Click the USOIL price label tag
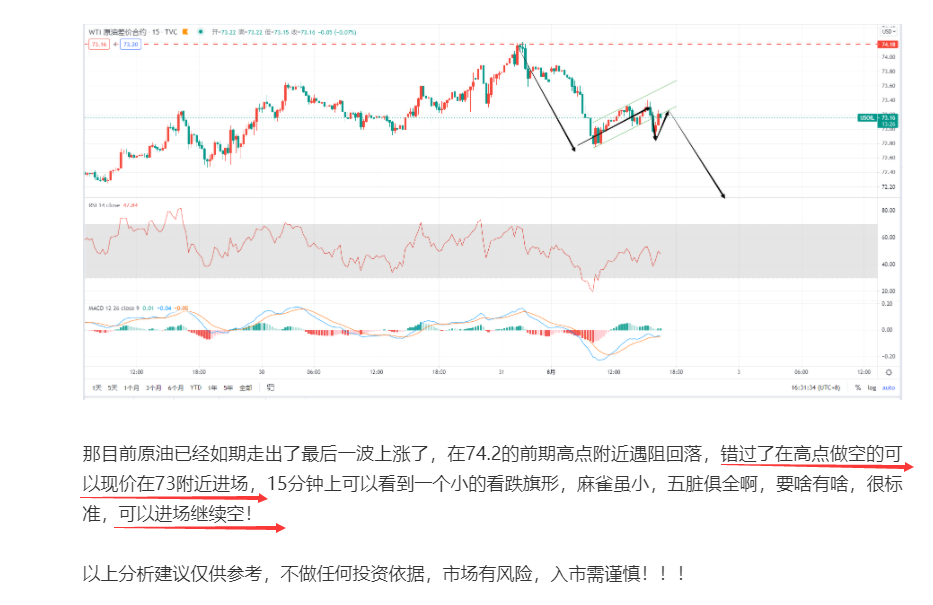The image size is (933, 605). [867, 118]
